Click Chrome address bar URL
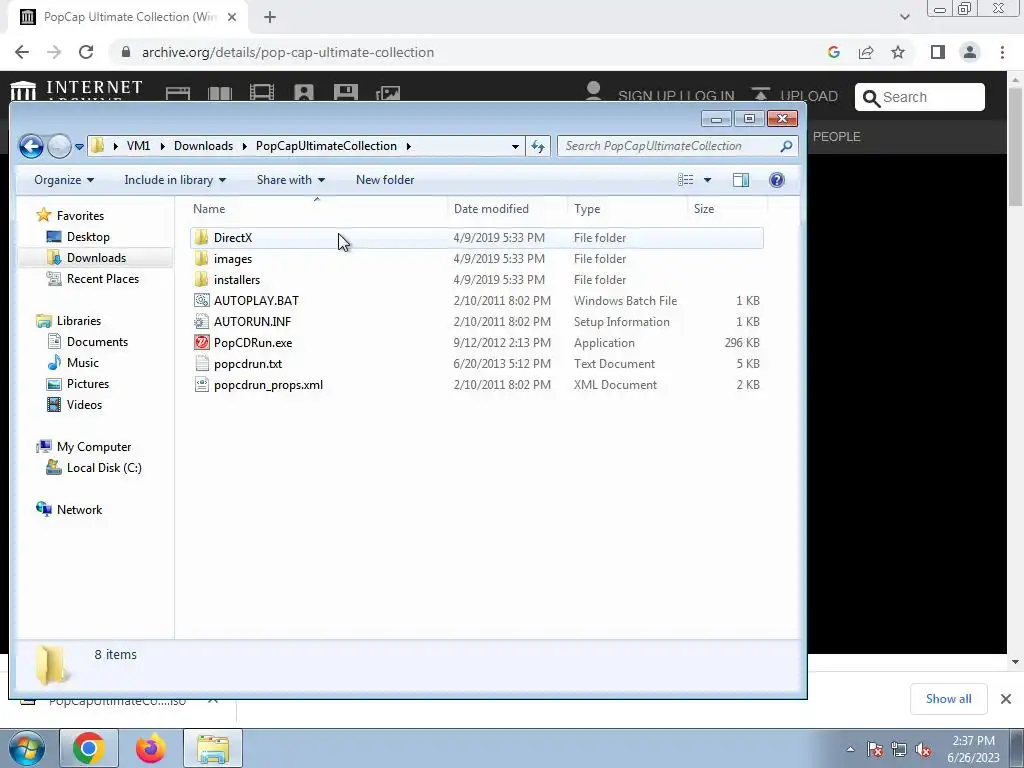Screen dimensions: 1024x768 [287, 52]
